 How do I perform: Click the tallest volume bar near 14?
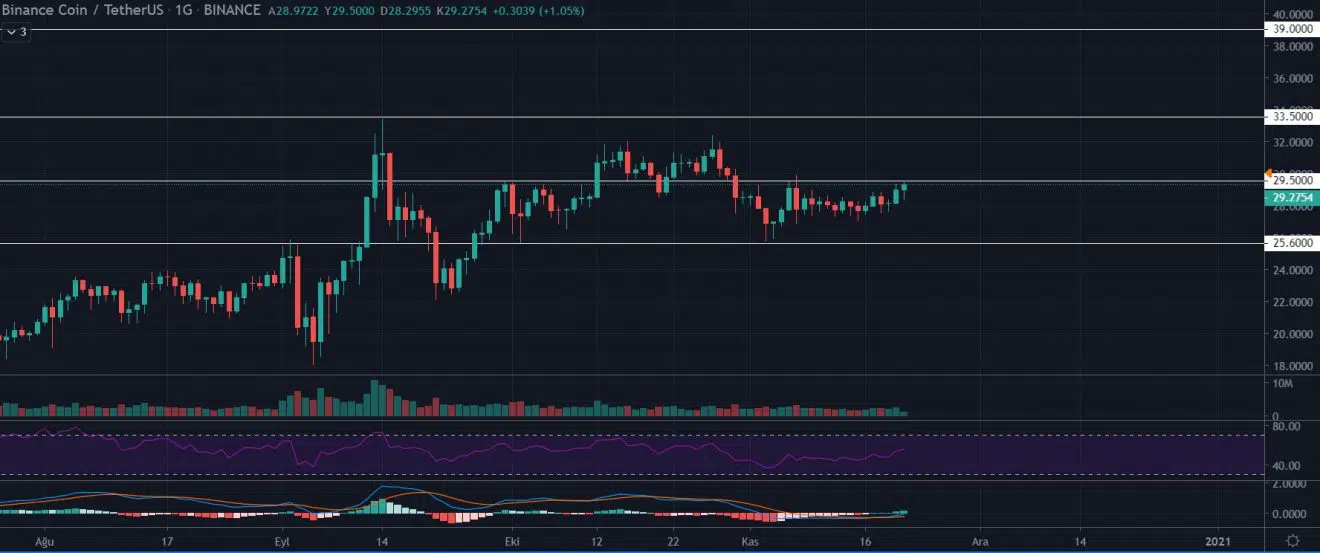[x=375, y=398]
